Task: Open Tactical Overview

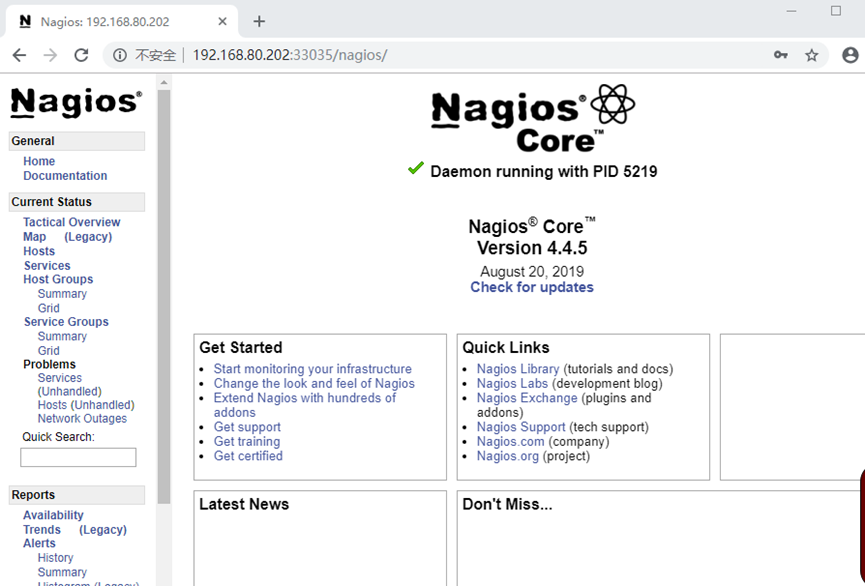Action: click(x=72, y=222)
